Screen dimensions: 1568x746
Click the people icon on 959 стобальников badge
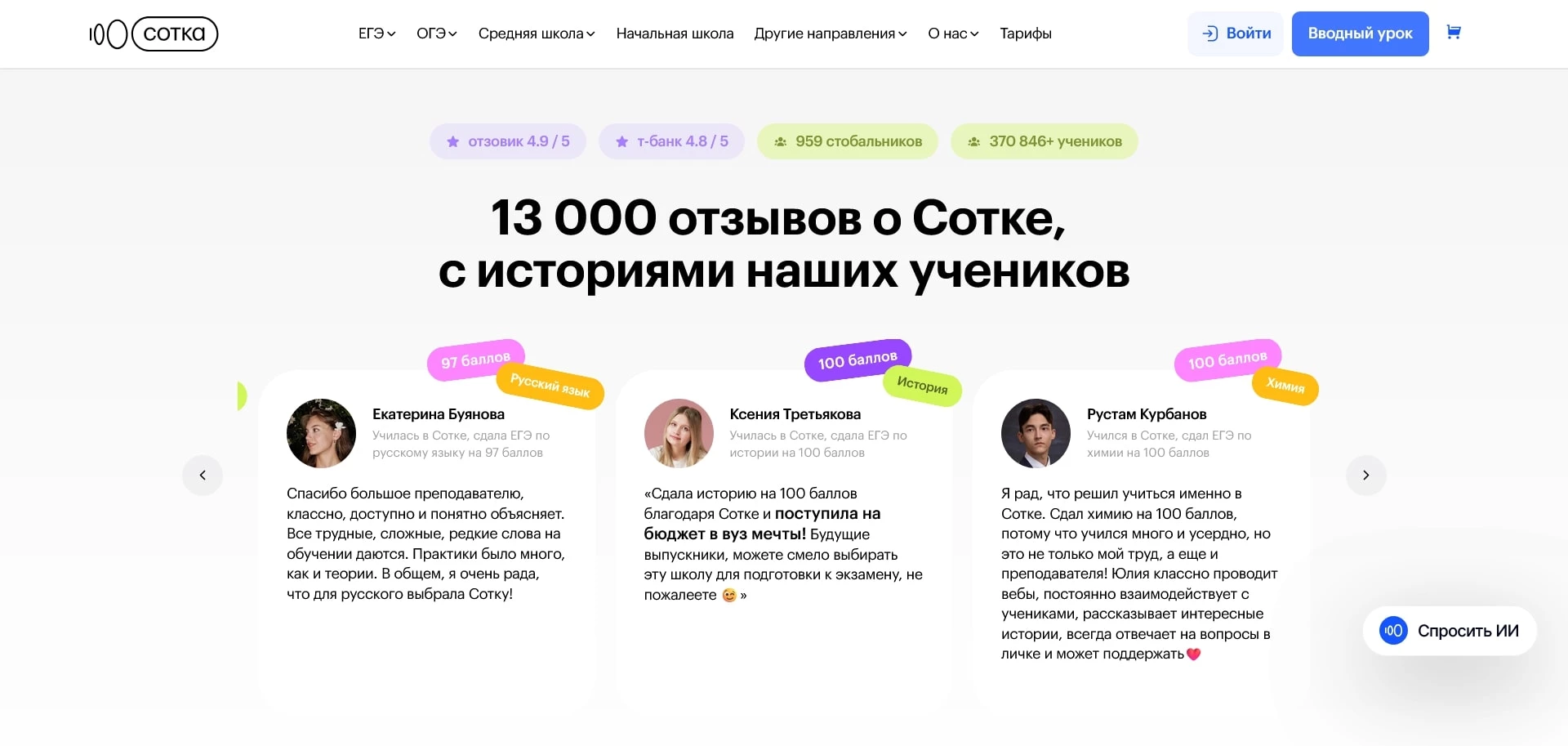tap(780, 141)
